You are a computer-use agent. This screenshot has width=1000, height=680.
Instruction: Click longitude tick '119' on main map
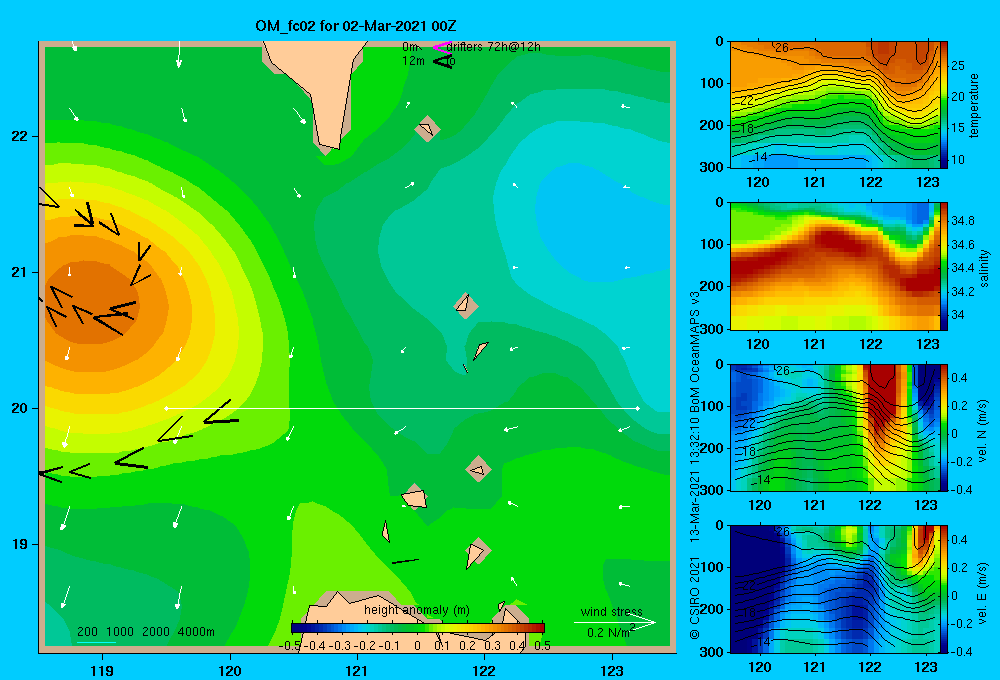tap(102, 670)
